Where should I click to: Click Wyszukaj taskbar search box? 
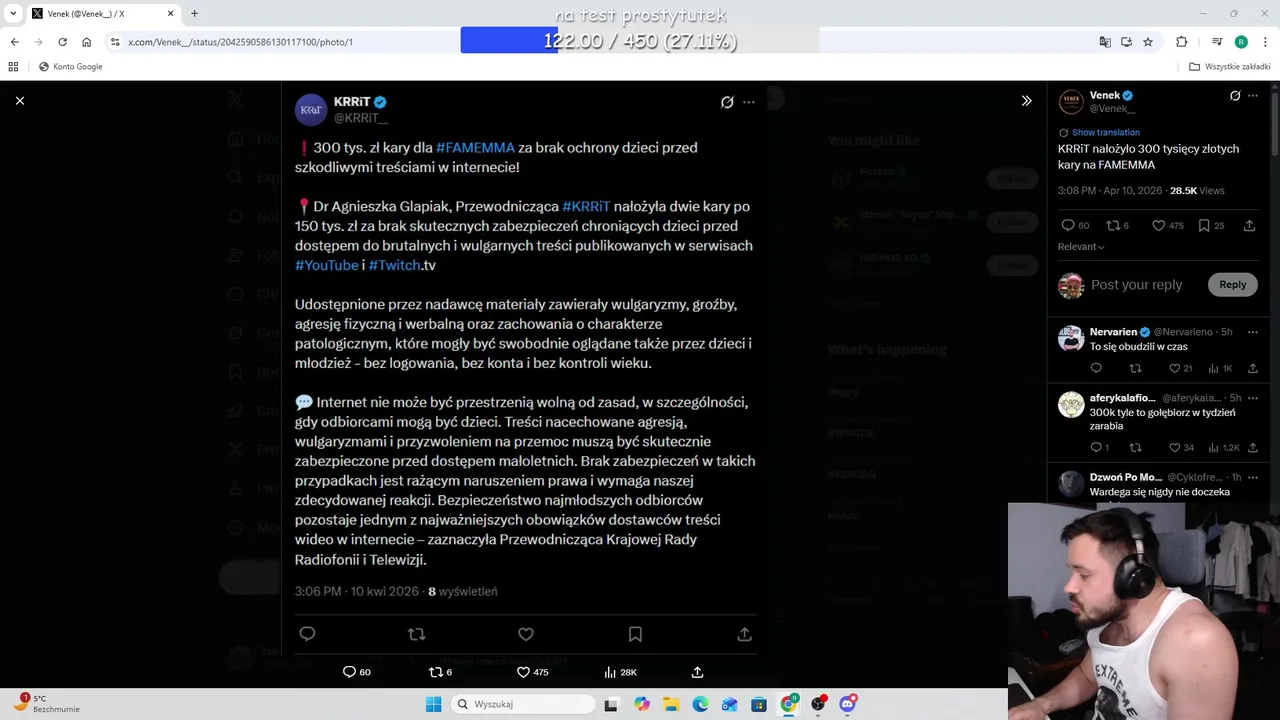click(x=521, y=704)
